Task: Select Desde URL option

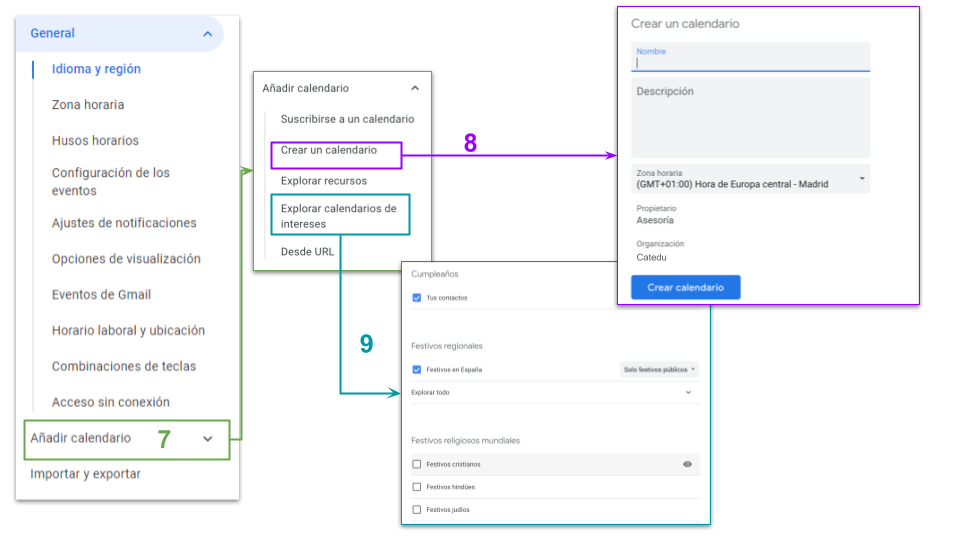Action: (307, 252)
